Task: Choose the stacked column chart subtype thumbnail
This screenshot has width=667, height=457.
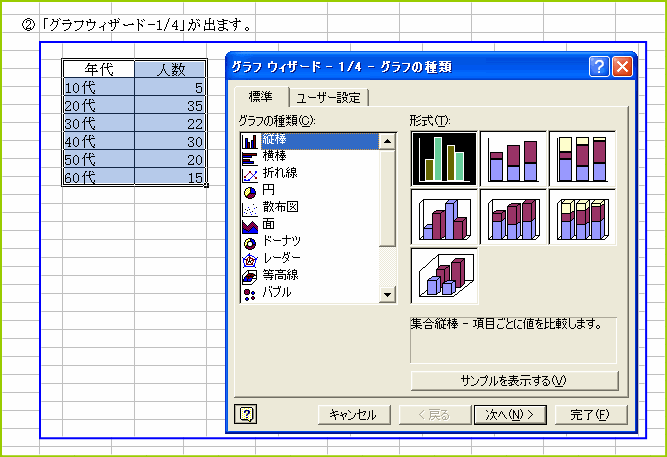Action: point(513,159)
